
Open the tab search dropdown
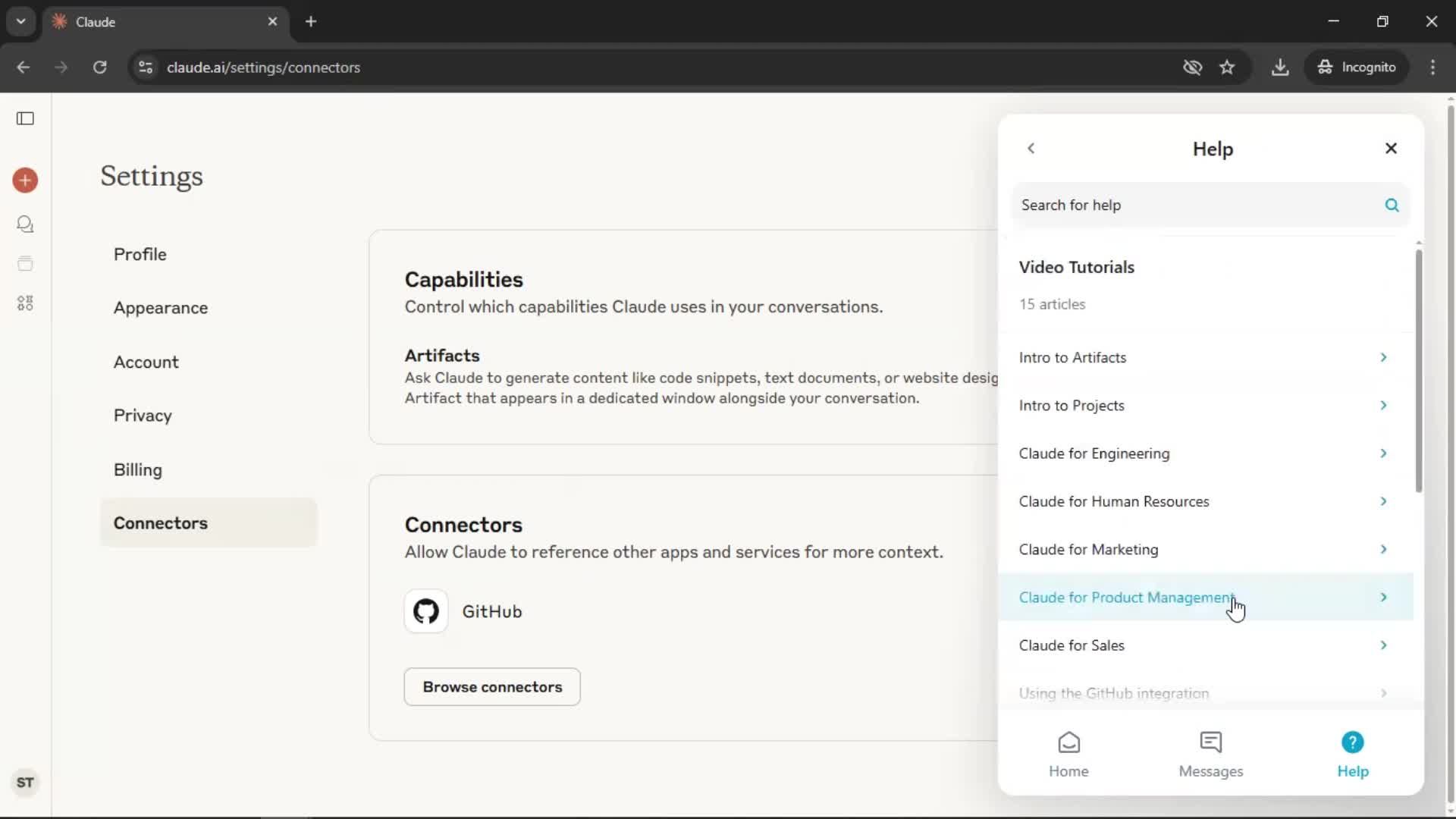point(21,22)
